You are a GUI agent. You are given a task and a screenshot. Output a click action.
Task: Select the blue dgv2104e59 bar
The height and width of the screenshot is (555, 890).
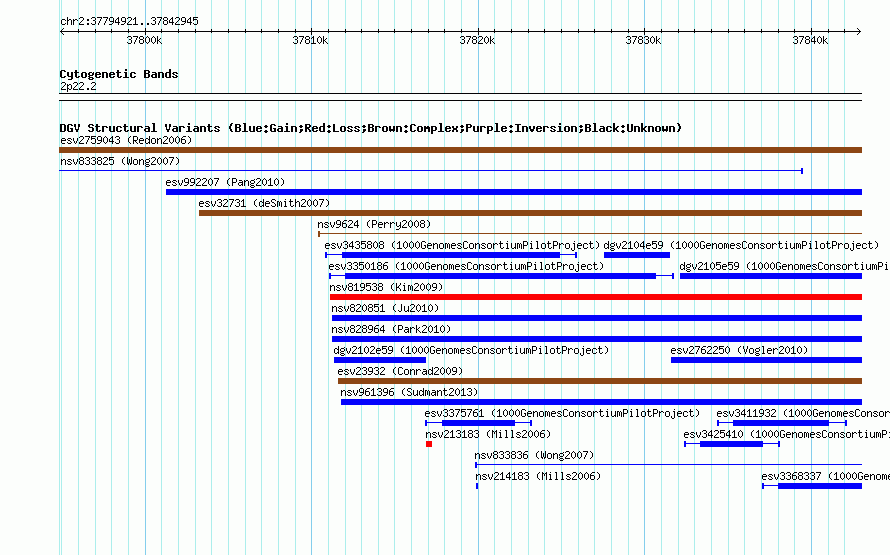[x=637, y=255]
